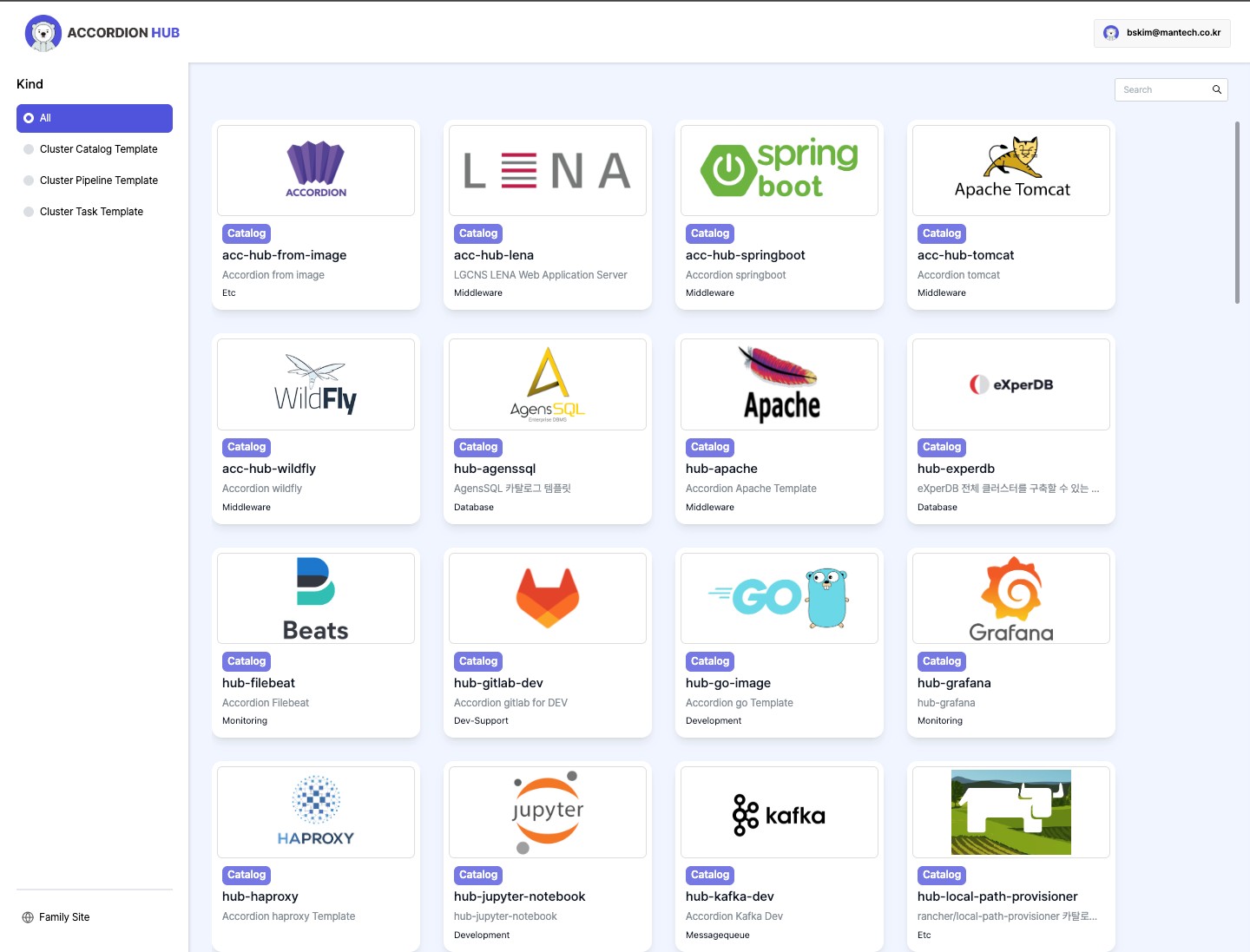This screenshot has height=952, width=1250.
Task: Click "Accordion Kafka Dev" description
Action: (734, 916)
